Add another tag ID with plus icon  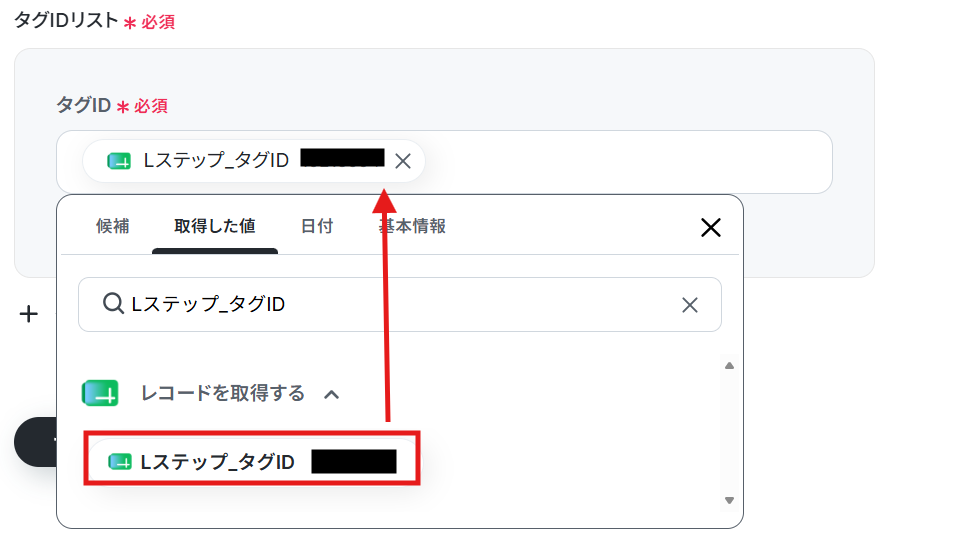click(29, 314)
